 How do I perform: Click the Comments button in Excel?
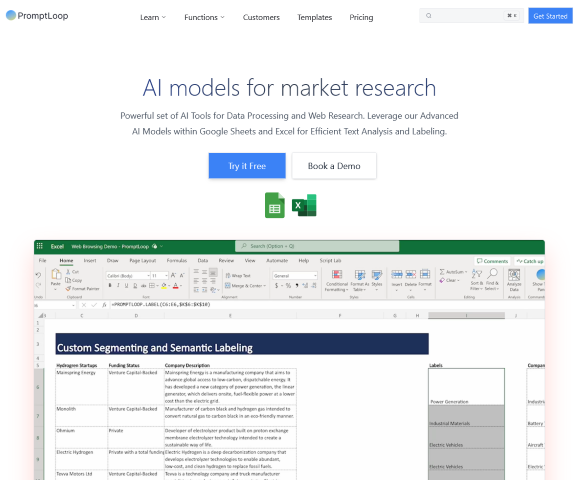493,261
